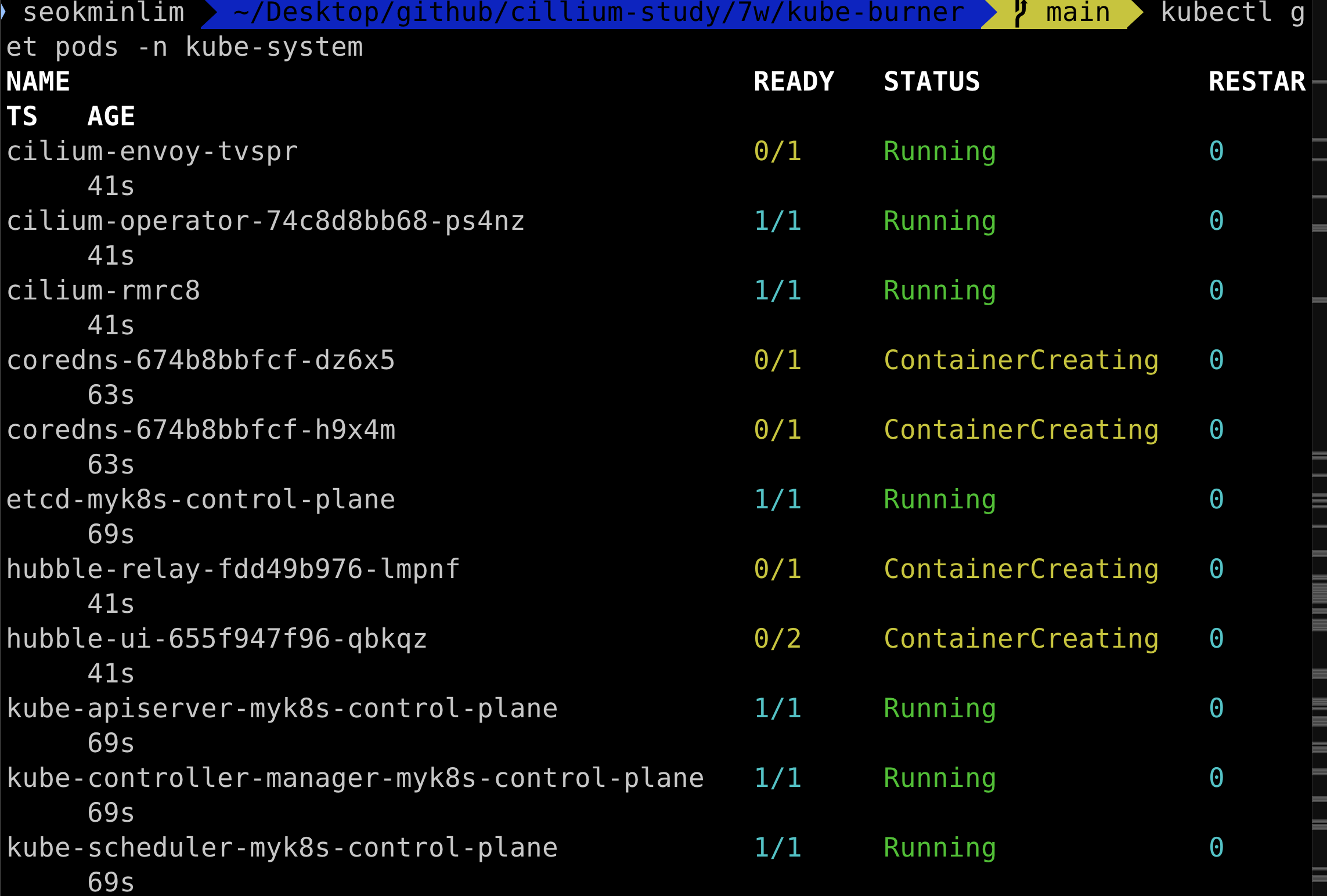Click the etcd-myk8s-control-plane pod name
This screenshot has width=1327, height=896.
200,500
